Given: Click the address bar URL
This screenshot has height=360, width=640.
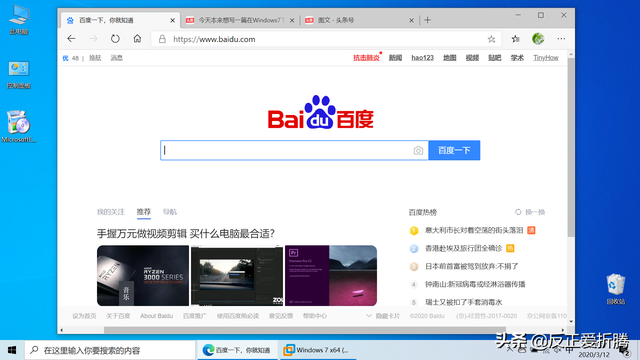Looking at the screenshot, I should 214,39.
